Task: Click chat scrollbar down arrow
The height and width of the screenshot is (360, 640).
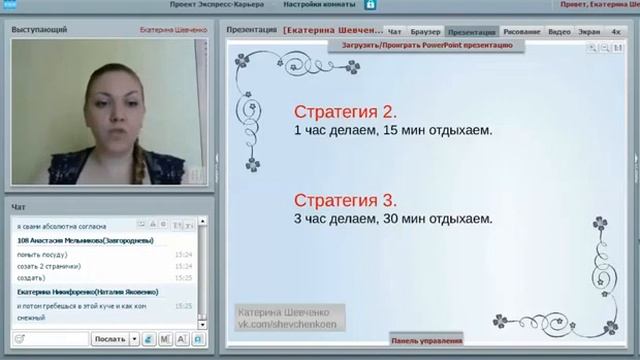Action: pyautogui.click(x=202, y=325)
